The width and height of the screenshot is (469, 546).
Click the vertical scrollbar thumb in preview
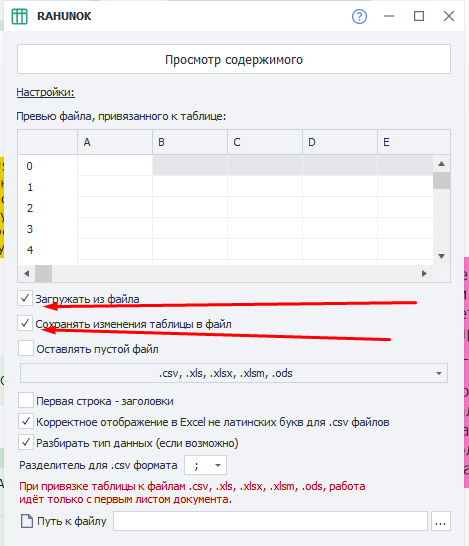coord(441,181)
